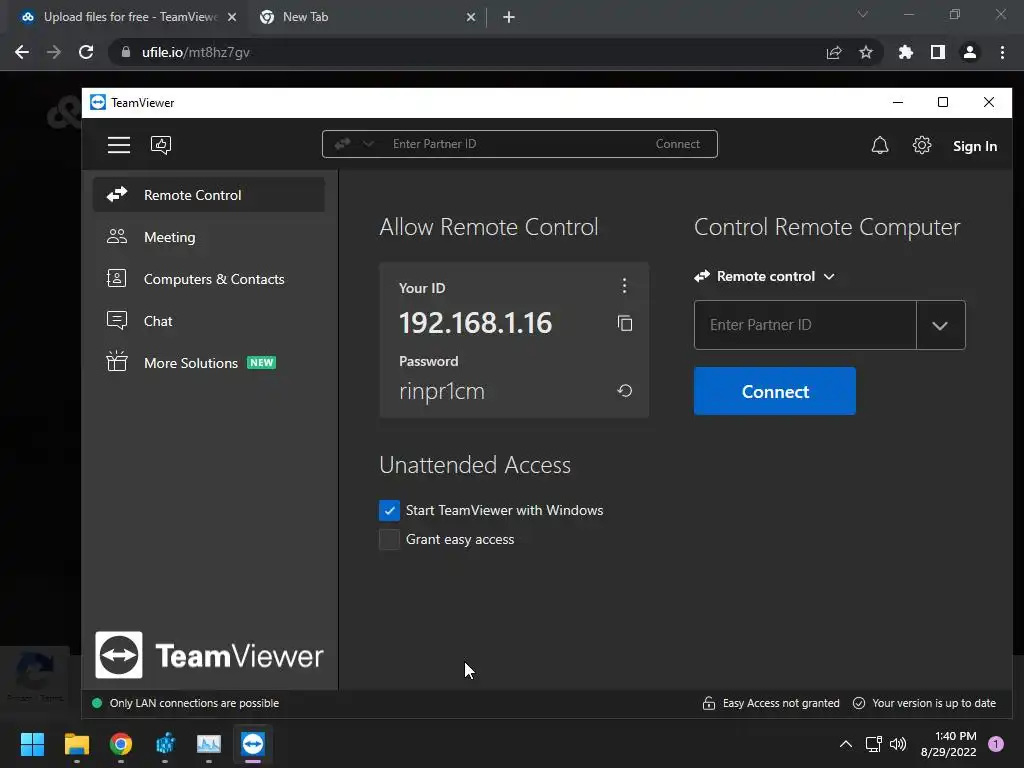Bookmark this page with the star
Screen dimensions: 1024x768
pos(866,52)
